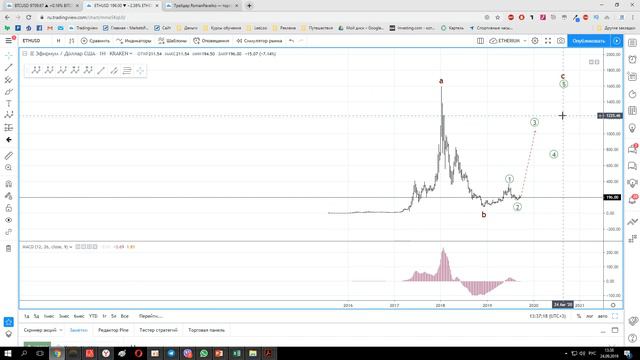This screenshot has height=360, width=640.
Task: Open the Windows Start menu
Action: [x=7, y=353]
